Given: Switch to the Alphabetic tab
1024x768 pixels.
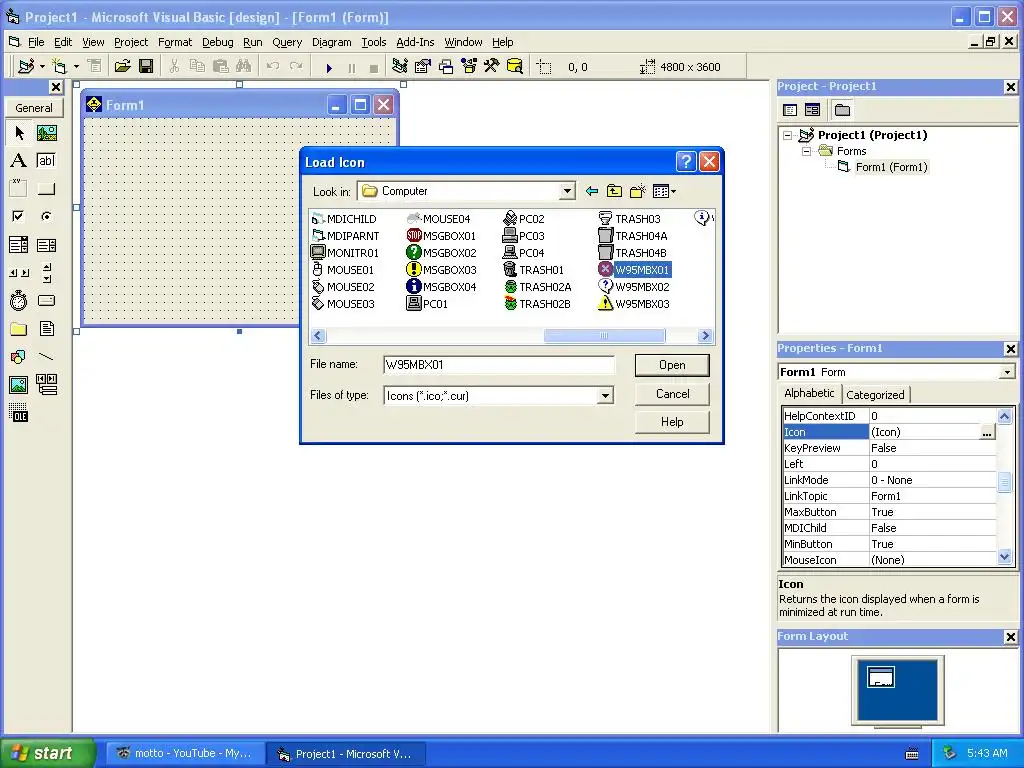Looking at the screenshot, I should point(809,393).
